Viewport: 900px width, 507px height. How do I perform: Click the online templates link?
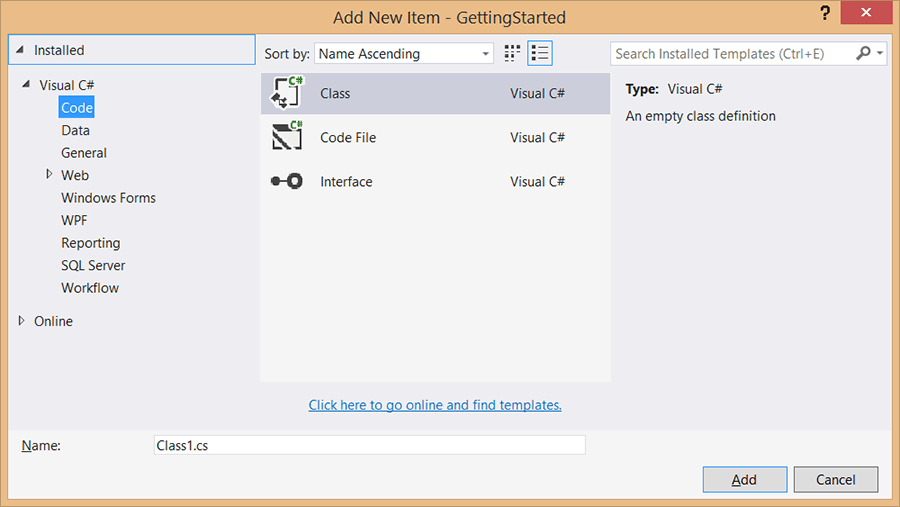[x=435, y=405]
